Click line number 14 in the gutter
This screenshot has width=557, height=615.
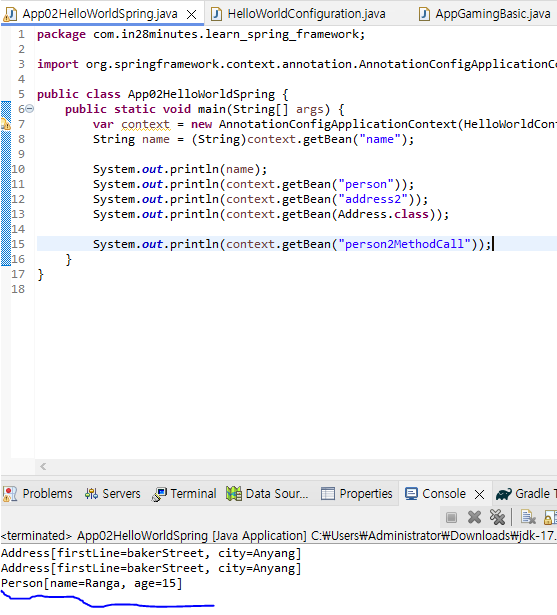point(18,229)
